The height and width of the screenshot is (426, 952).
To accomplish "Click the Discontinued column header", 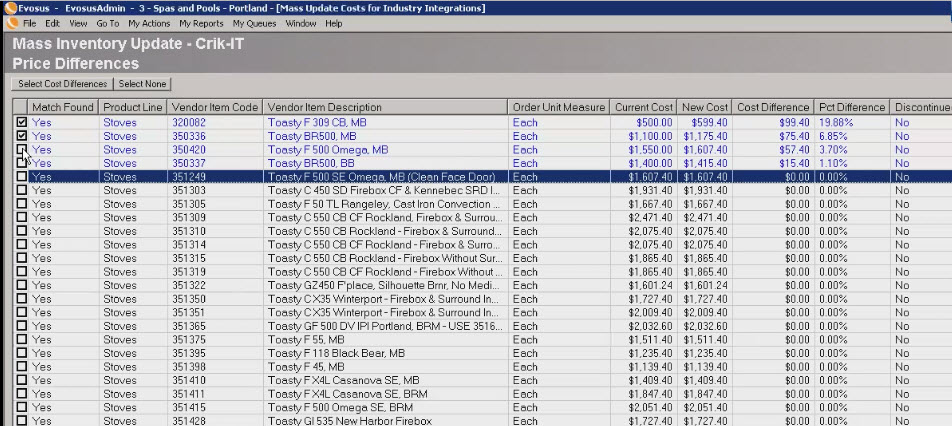I will (x=921, y=107).
